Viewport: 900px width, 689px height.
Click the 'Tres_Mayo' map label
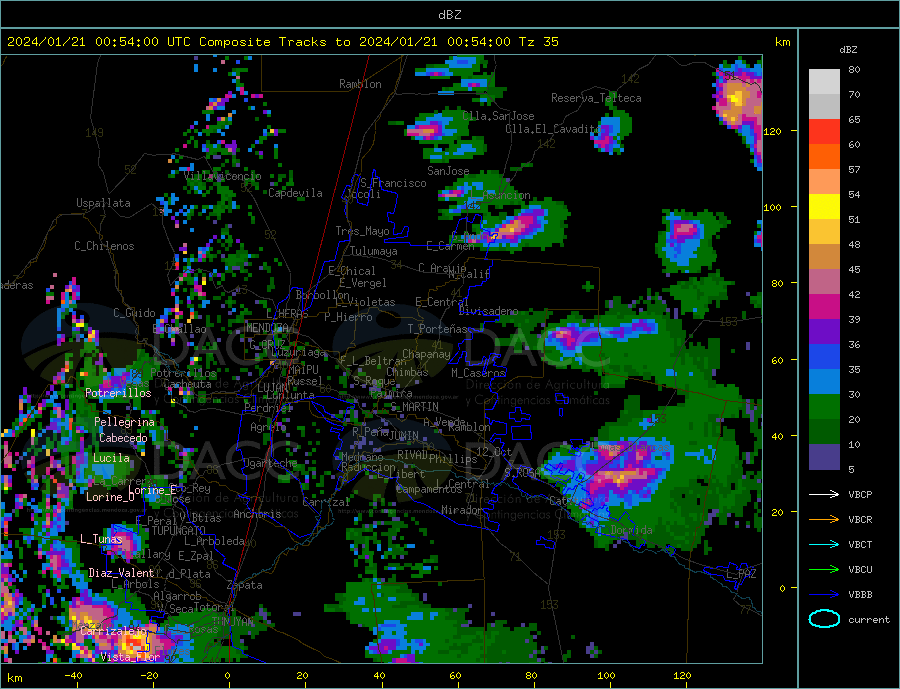point(363,231)
